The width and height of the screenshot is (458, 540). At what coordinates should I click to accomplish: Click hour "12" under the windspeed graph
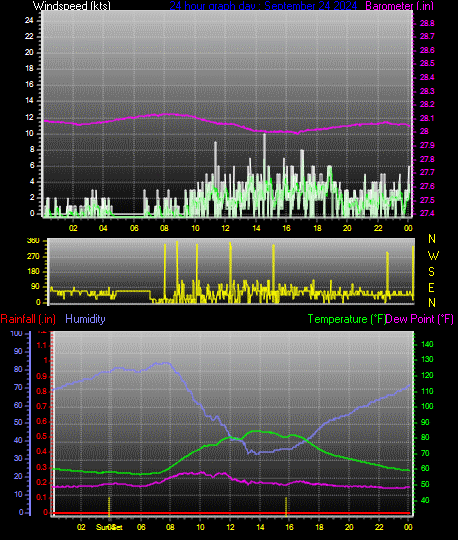pyautogui.click(x=225, y=228)
